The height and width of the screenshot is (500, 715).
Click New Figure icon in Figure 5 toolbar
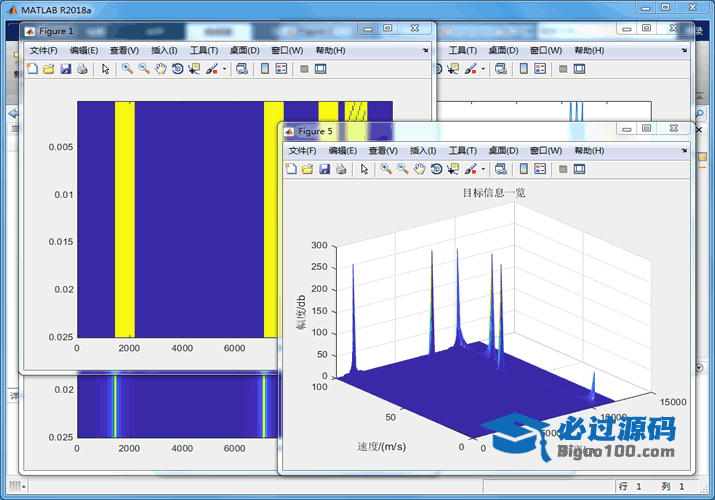pyautogui.click(x=291, y=169)
